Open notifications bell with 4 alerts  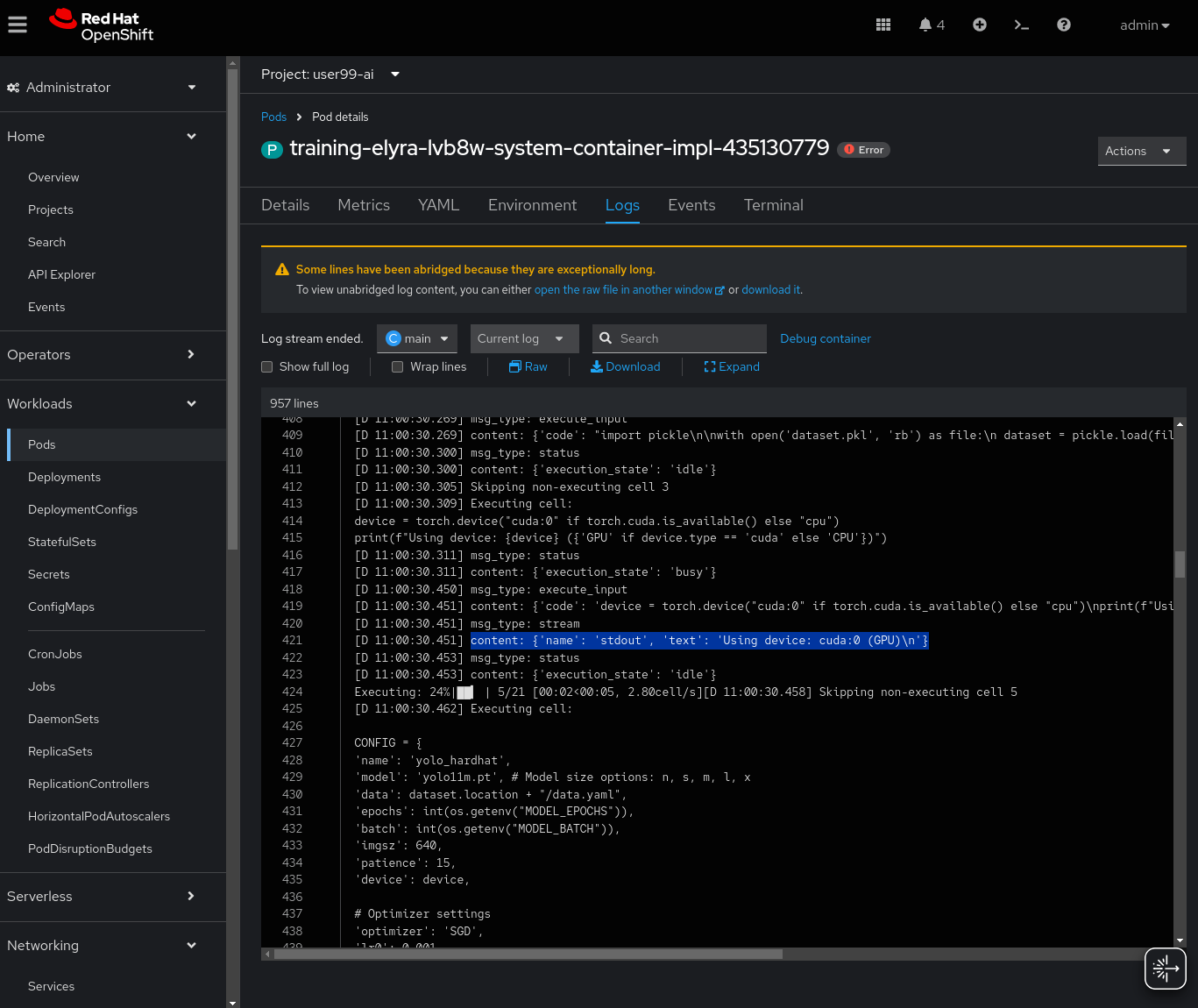pyautogui.click(x=932, y=25)
